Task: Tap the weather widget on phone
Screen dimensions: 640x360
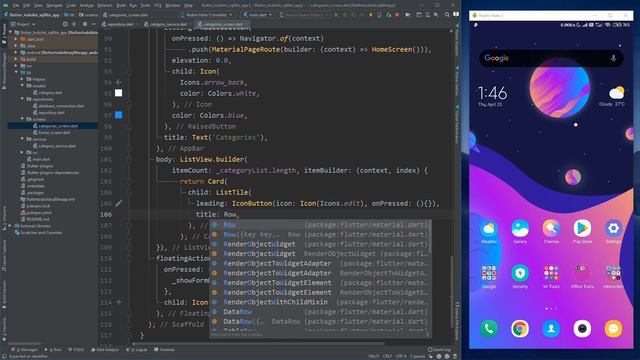Action: pyautogui.click(x=612, y=96)
